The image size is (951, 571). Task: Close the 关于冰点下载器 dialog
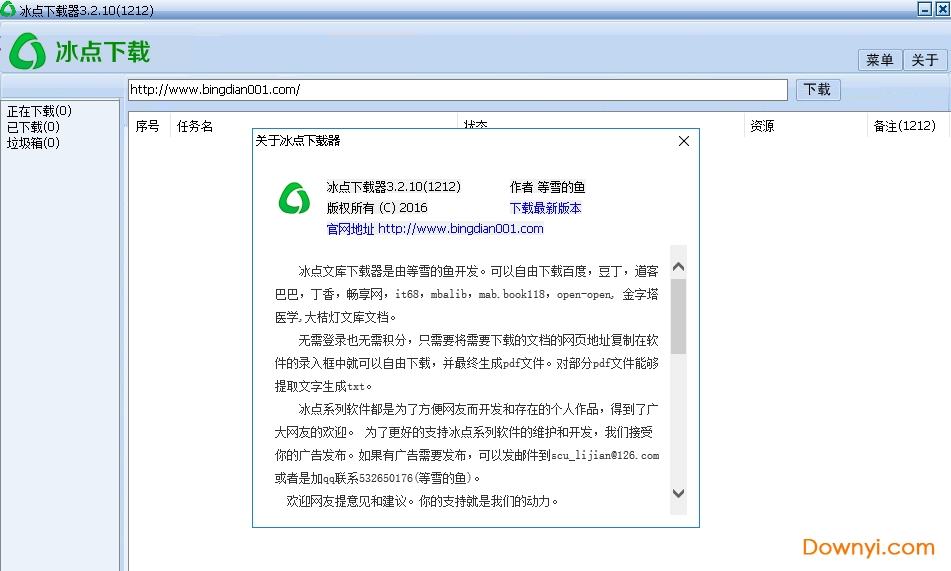(684, 141)
